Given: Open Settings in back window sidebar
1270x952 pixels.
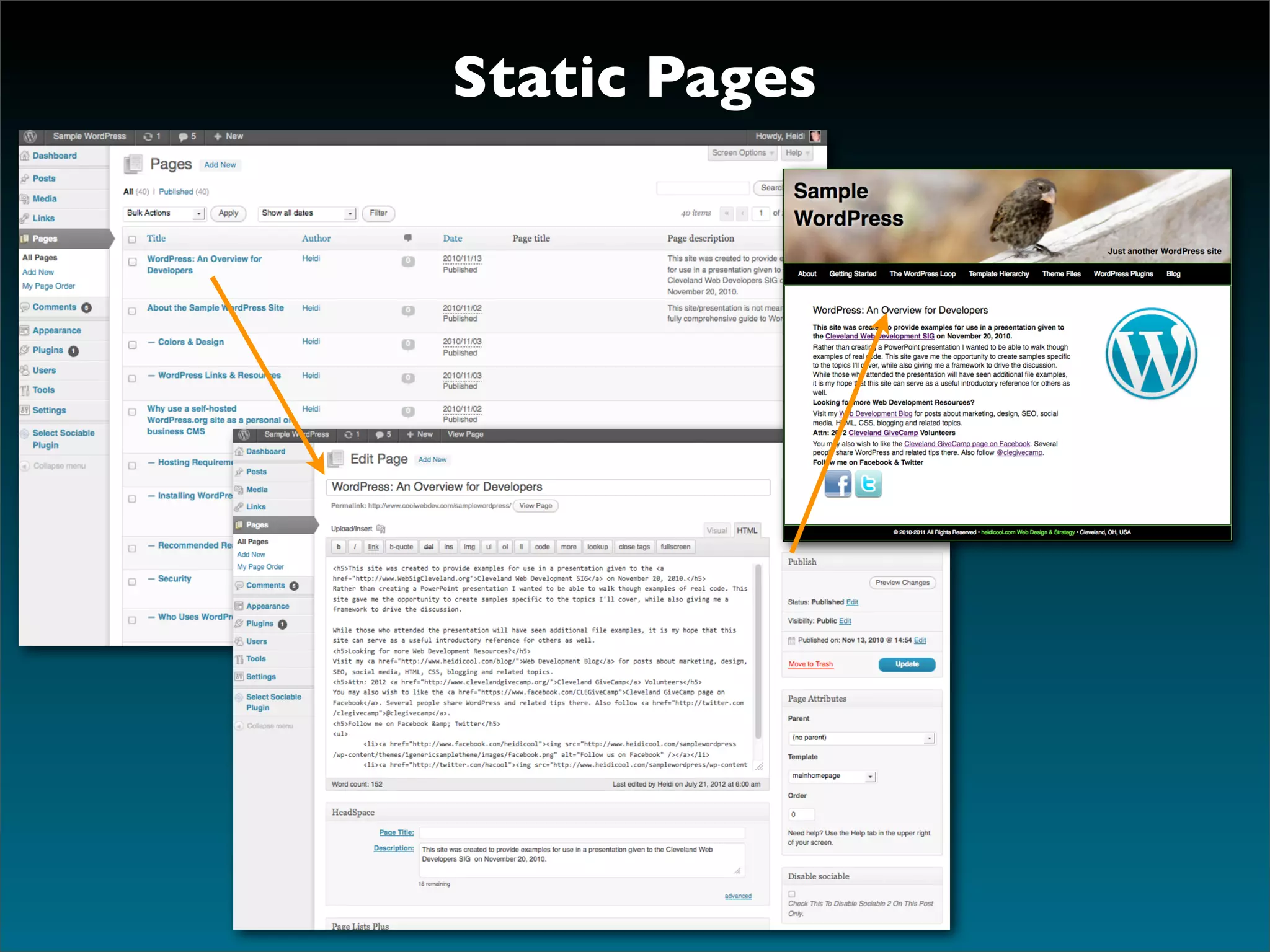Looking at the screenshot, I should pos(49,410).
